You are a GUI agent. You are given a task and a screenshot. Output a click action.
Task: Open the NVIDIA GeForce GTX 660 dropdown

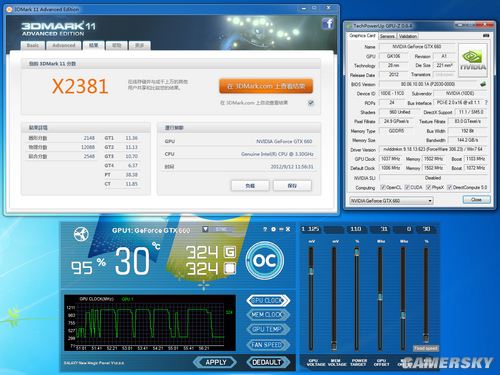391,201
